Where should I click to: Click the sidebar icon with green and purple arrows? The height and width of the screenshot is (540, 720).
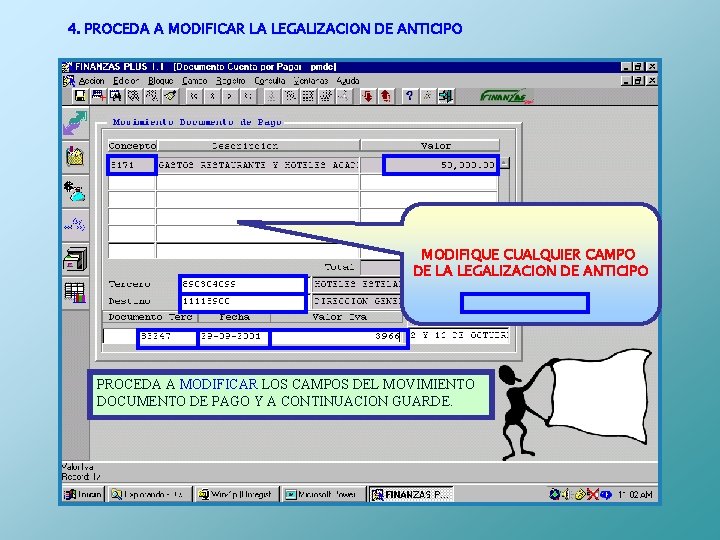click(x=75, y=124)
